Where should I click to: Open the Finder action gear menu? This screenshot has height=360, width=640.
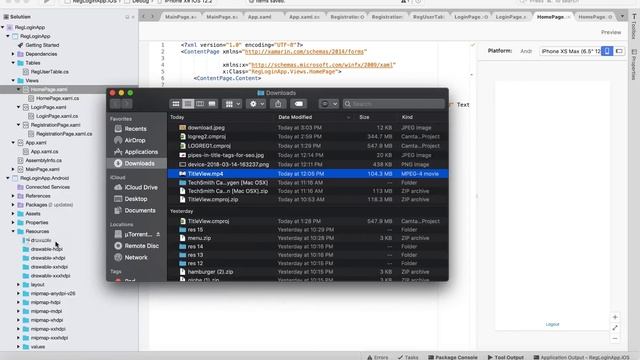coord(257,104)
